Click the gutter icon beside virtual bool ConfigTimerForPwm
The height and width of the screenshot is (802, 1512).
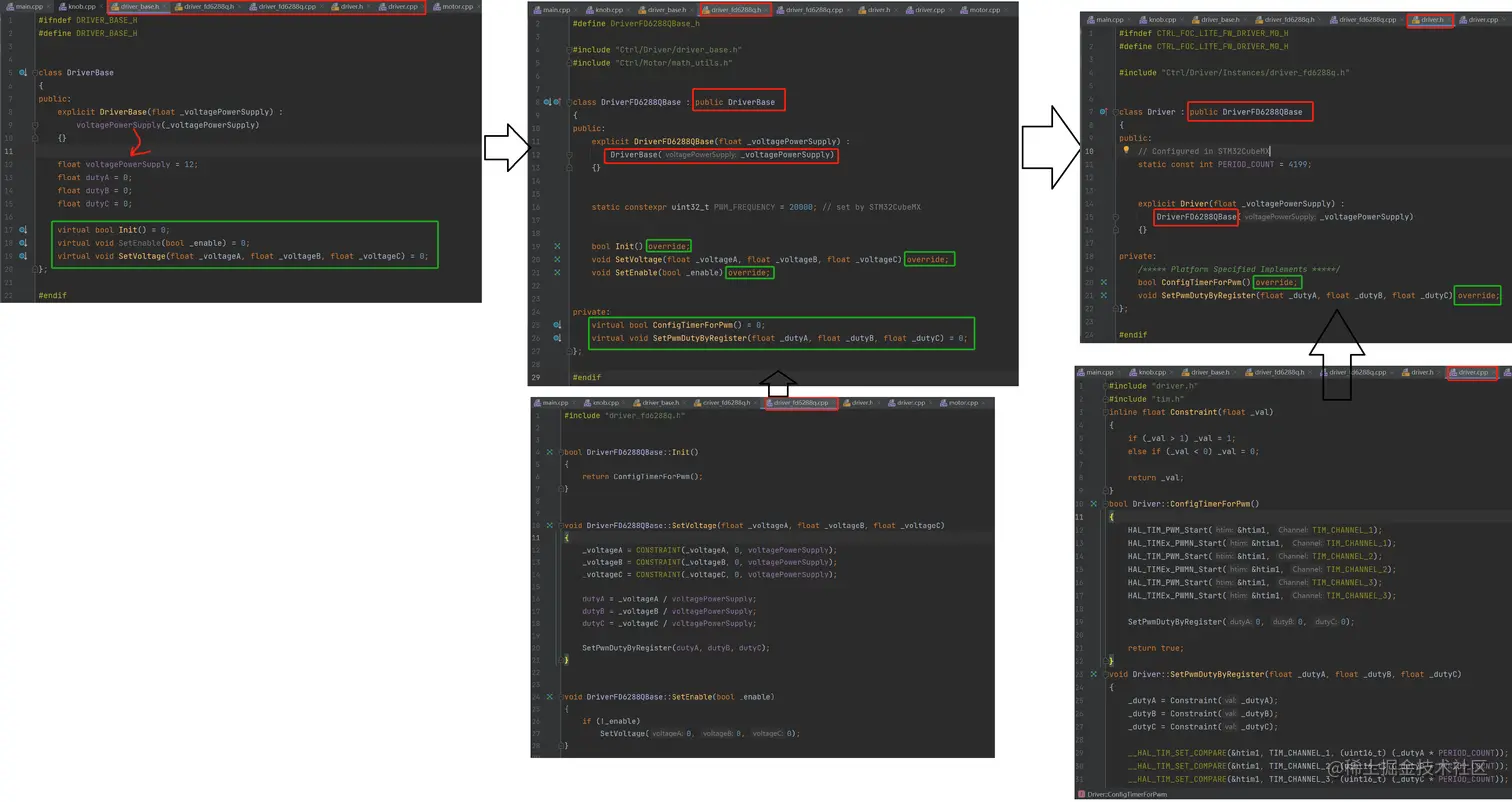coord(558,325)
